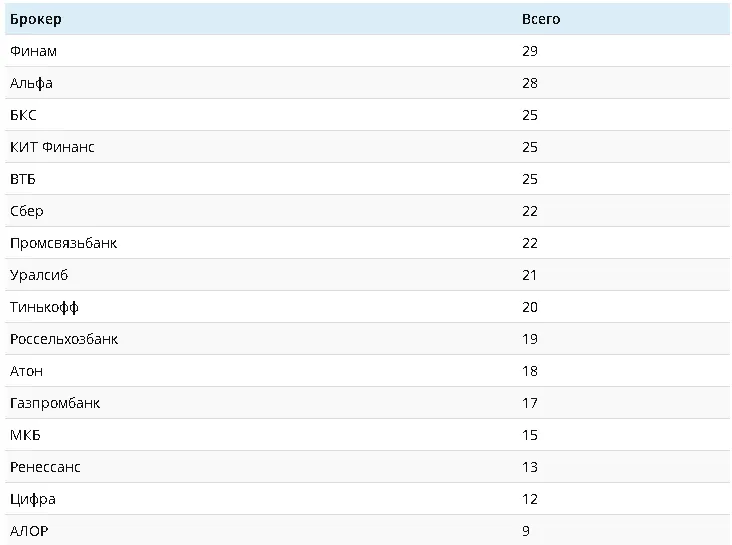Viewport: 732px width, 545px height.
Task: Select the Газпромбанк row
Action: [x=55, y=403]
